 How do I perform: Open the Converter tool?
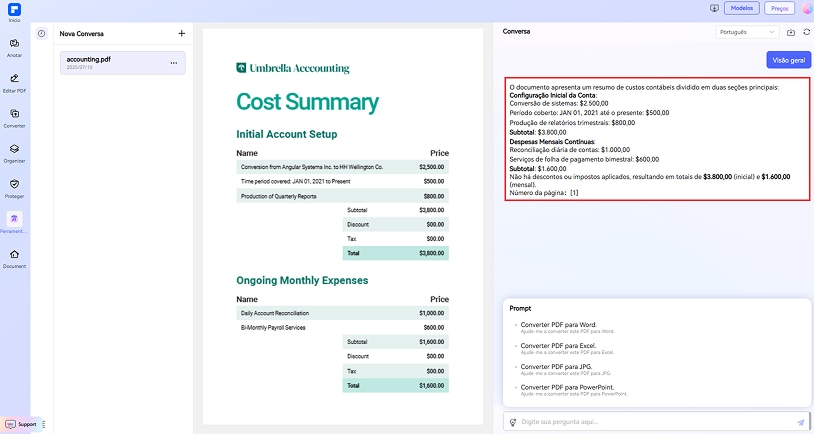tap(14, 118)
